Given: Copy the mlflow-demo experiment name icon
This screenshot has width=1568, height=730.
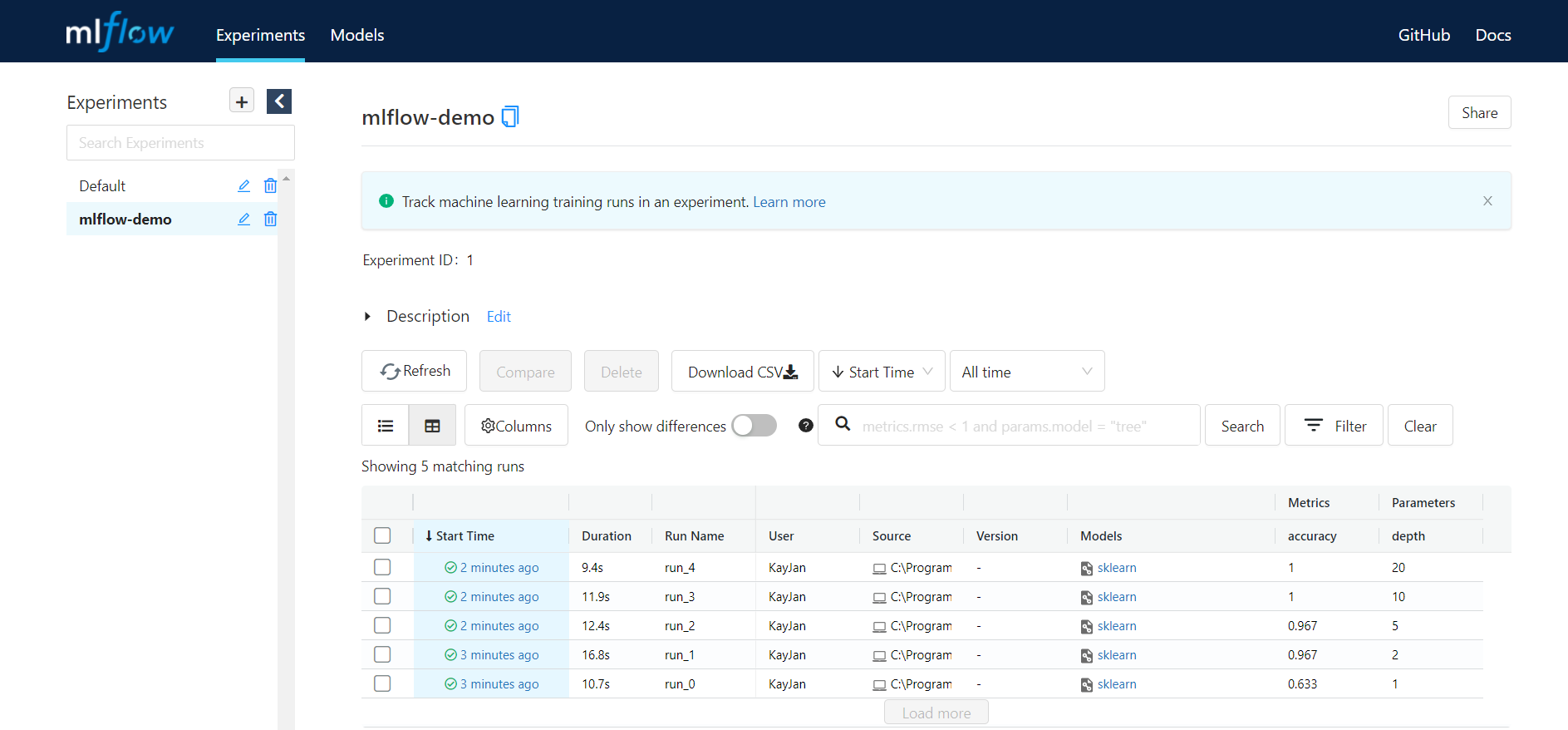Looking at the screenshot, I should coord(510,117).
